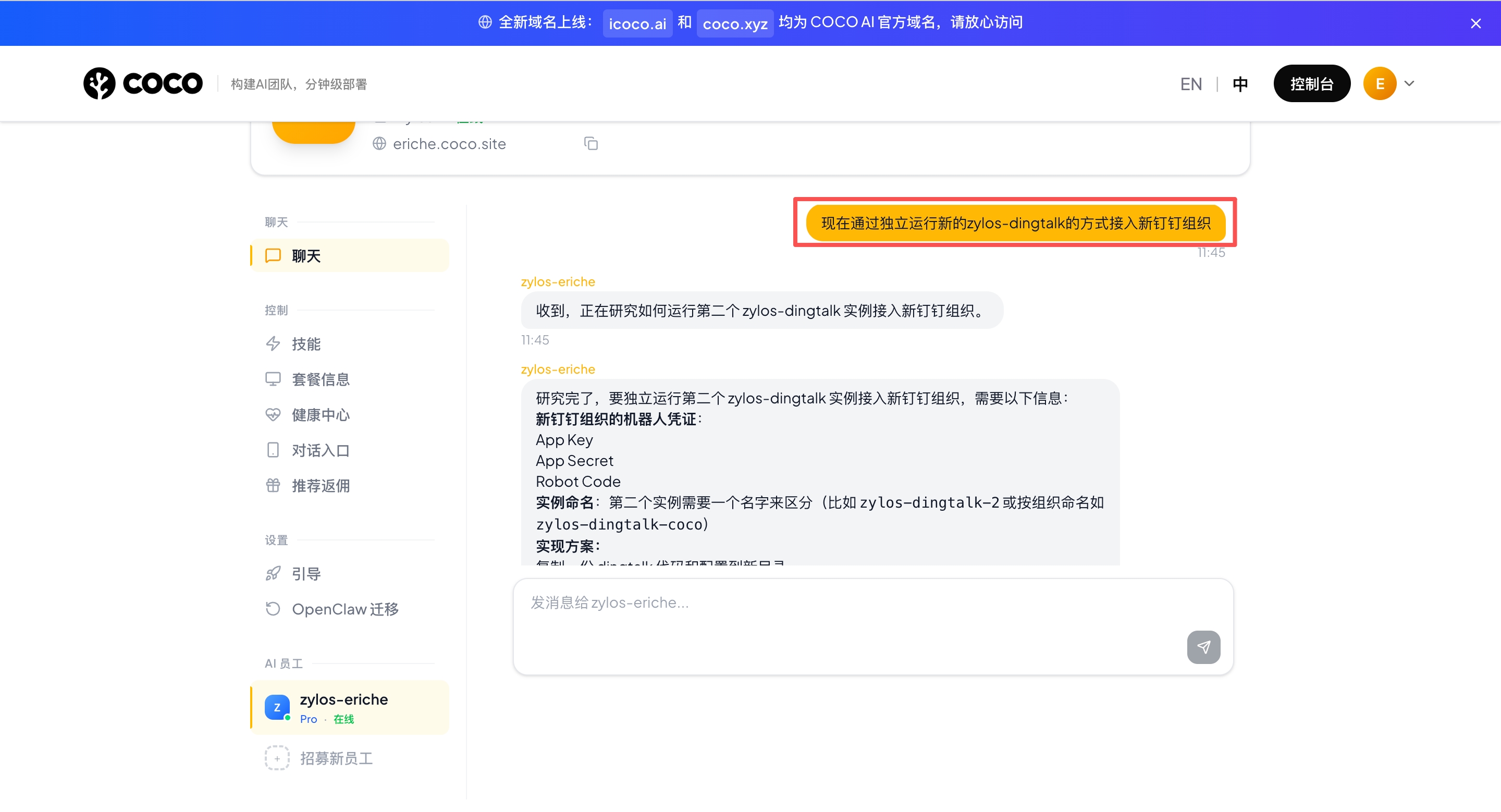The width and height of the screenshot is (1501, 812).
Task: Click the lightning icon for 技能
Action: [x=273, y=343]
